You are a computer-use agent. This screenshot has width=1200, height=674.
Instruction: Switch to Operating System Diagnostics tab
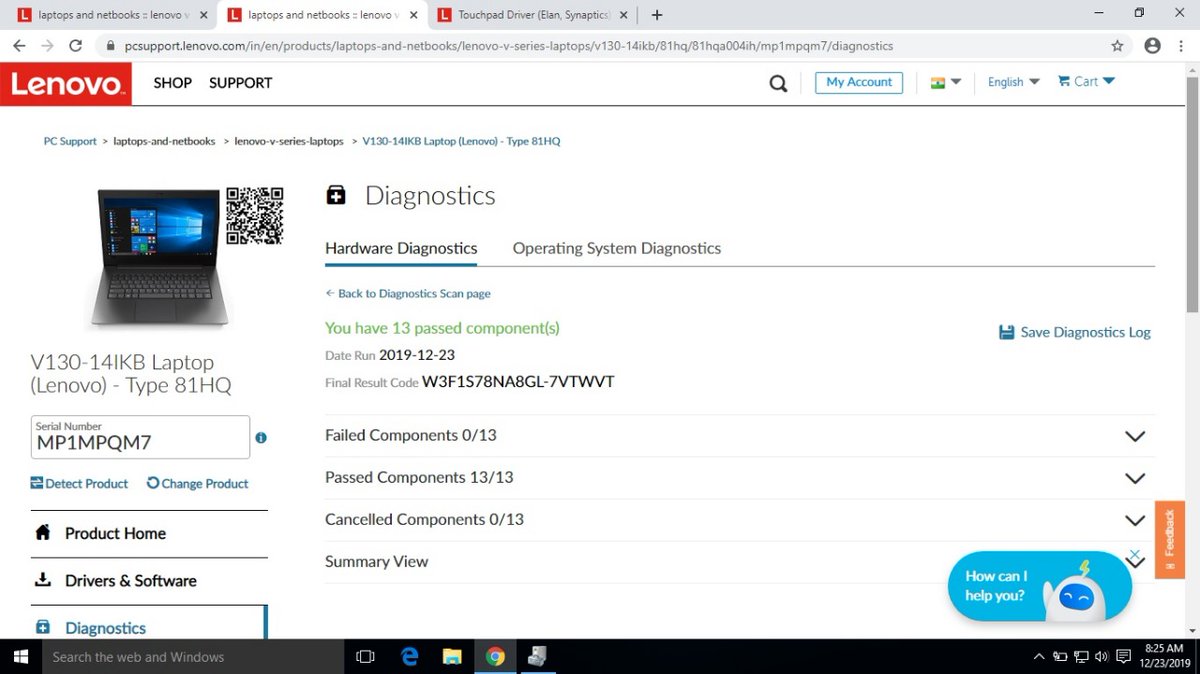(617, 248)
